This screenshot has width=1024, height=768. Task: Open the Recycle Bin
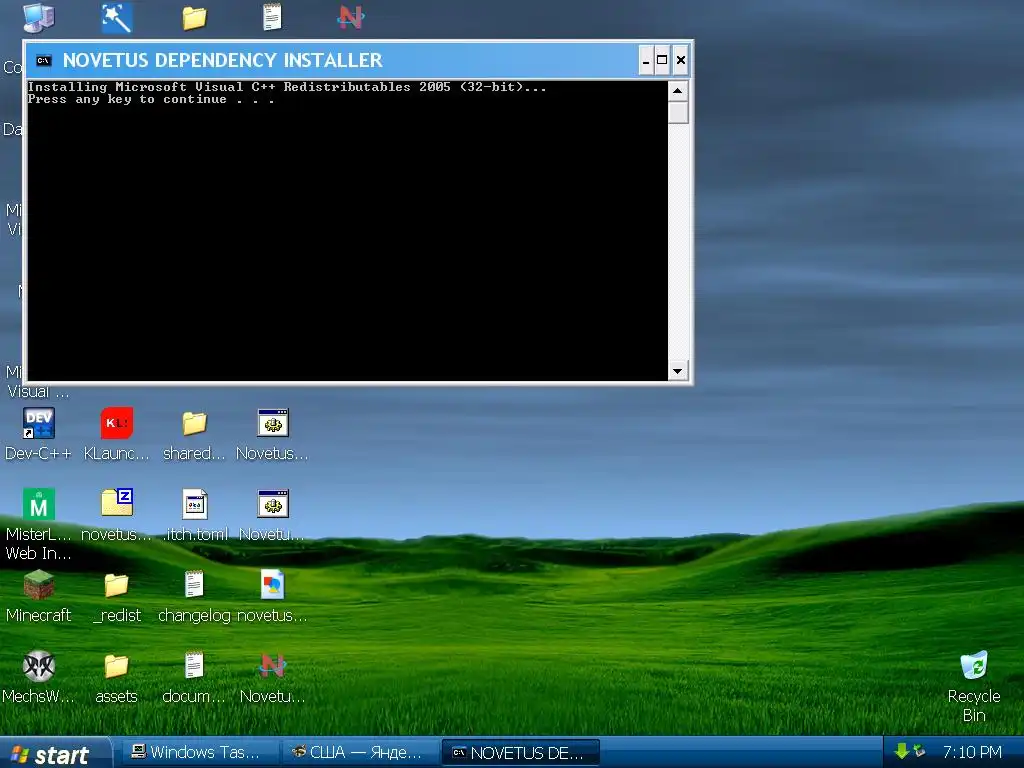tap(974, 686)
